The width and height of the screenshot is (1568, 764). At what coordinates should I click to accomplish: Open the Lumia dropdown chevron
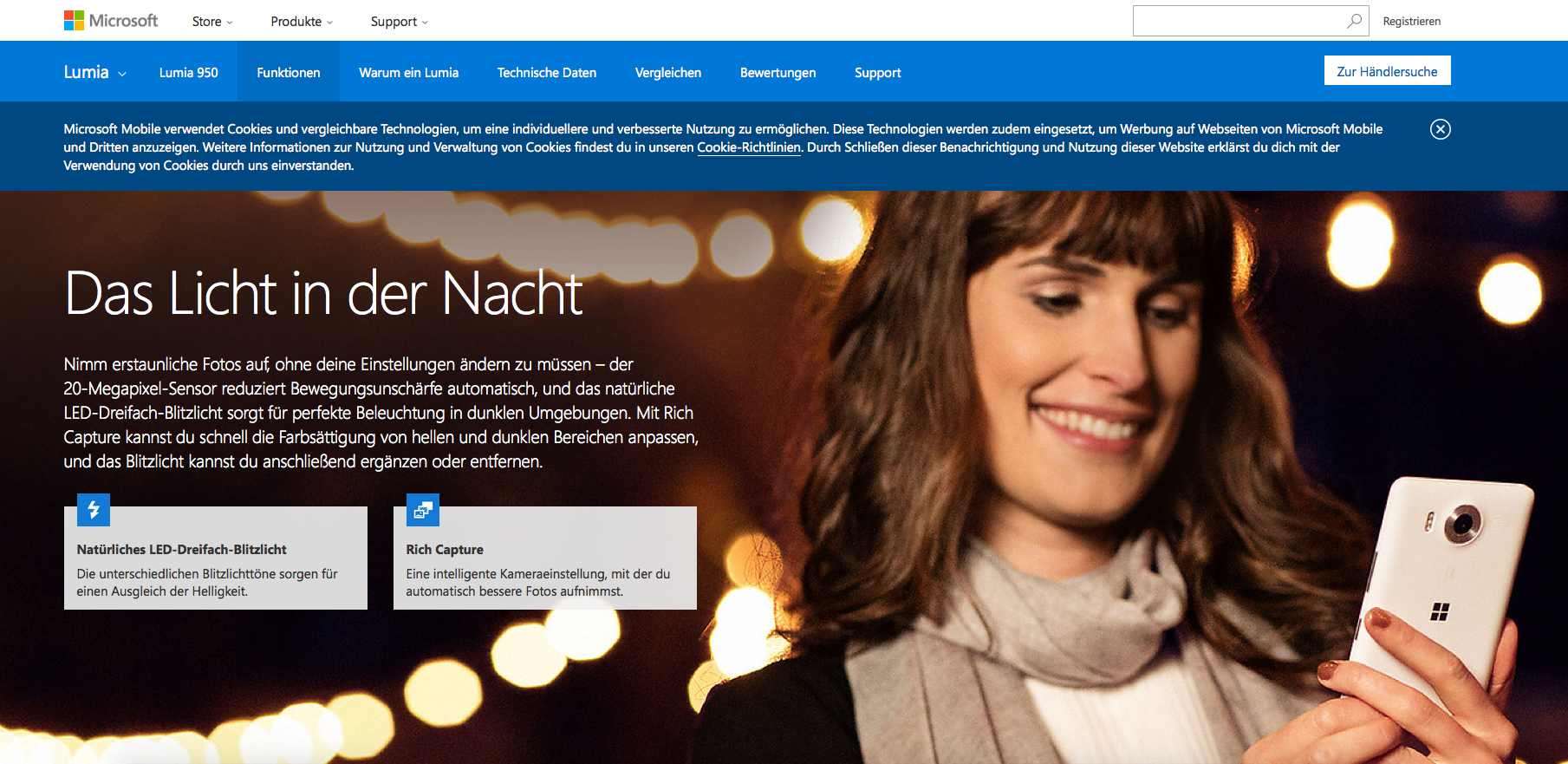click(122, 74)
